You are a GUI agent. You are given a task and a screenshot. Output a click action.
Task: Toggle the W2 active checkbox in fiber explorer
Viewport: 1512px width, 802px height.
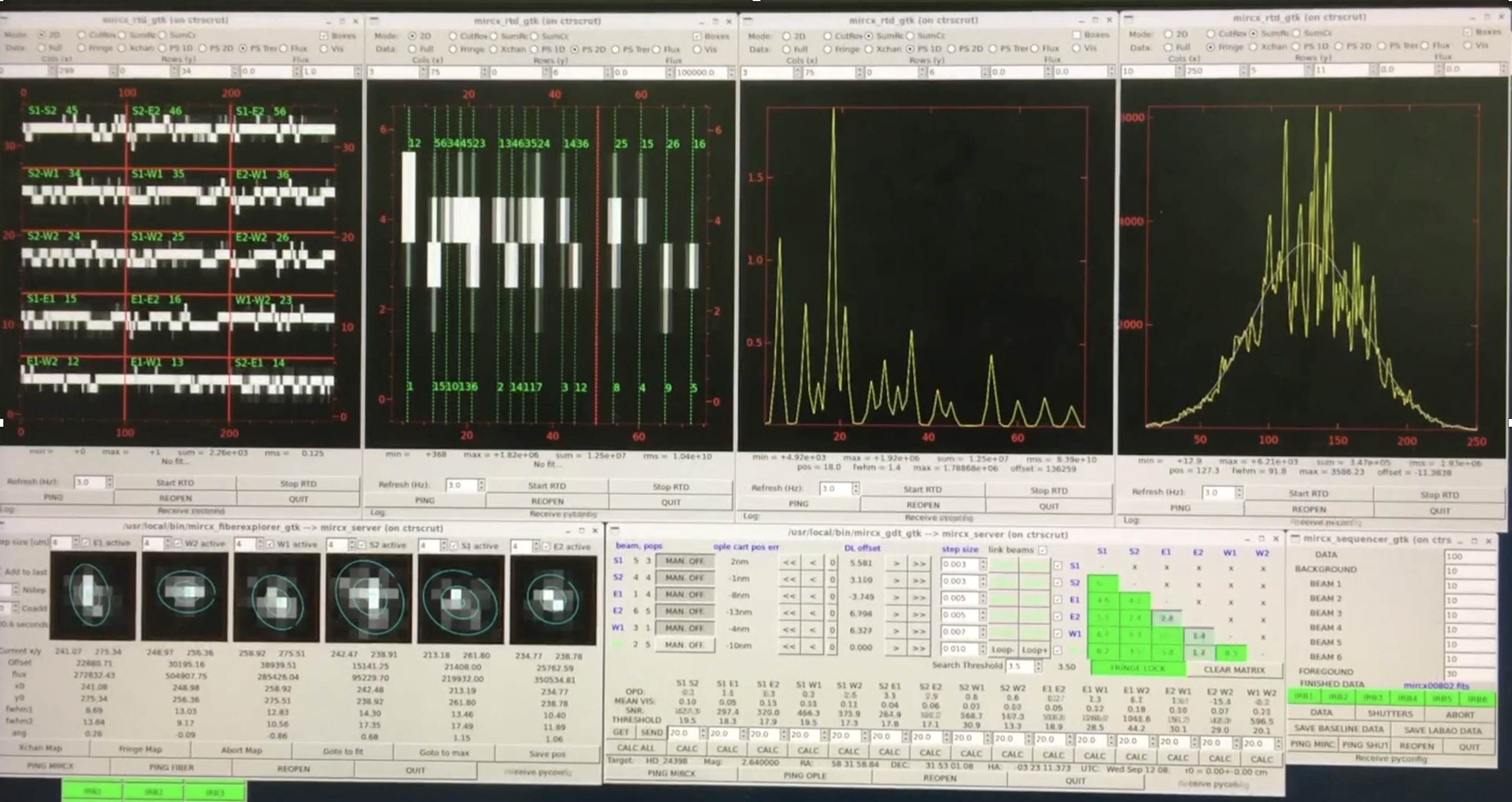[x=179, y=544]
